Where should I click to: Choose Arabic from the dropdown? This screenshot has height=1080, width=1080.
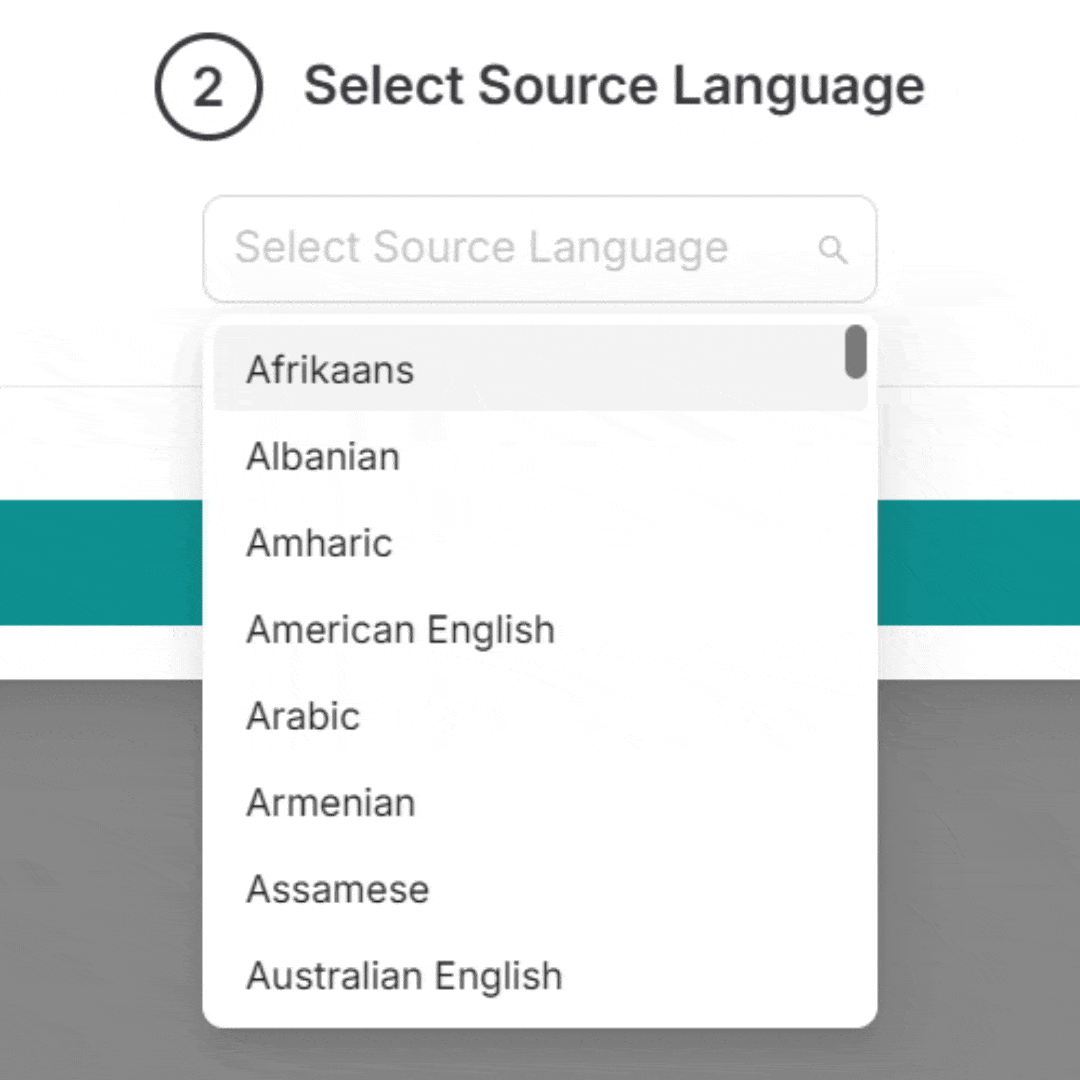tap(540, 716)
